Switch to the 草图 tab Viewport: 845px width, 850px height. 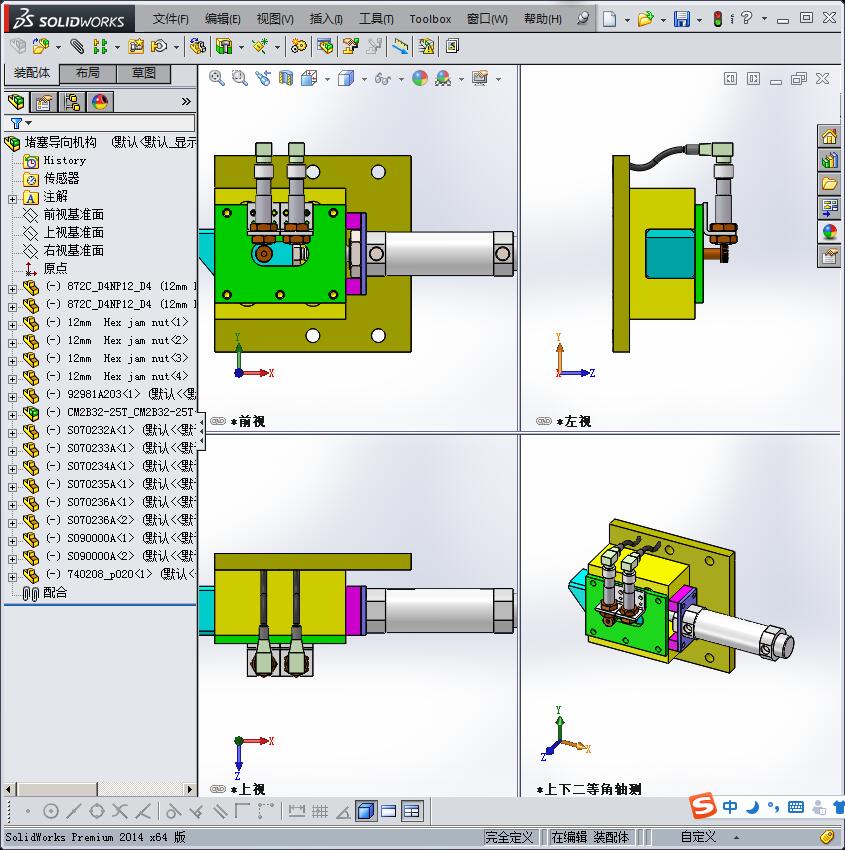[144, 73]
